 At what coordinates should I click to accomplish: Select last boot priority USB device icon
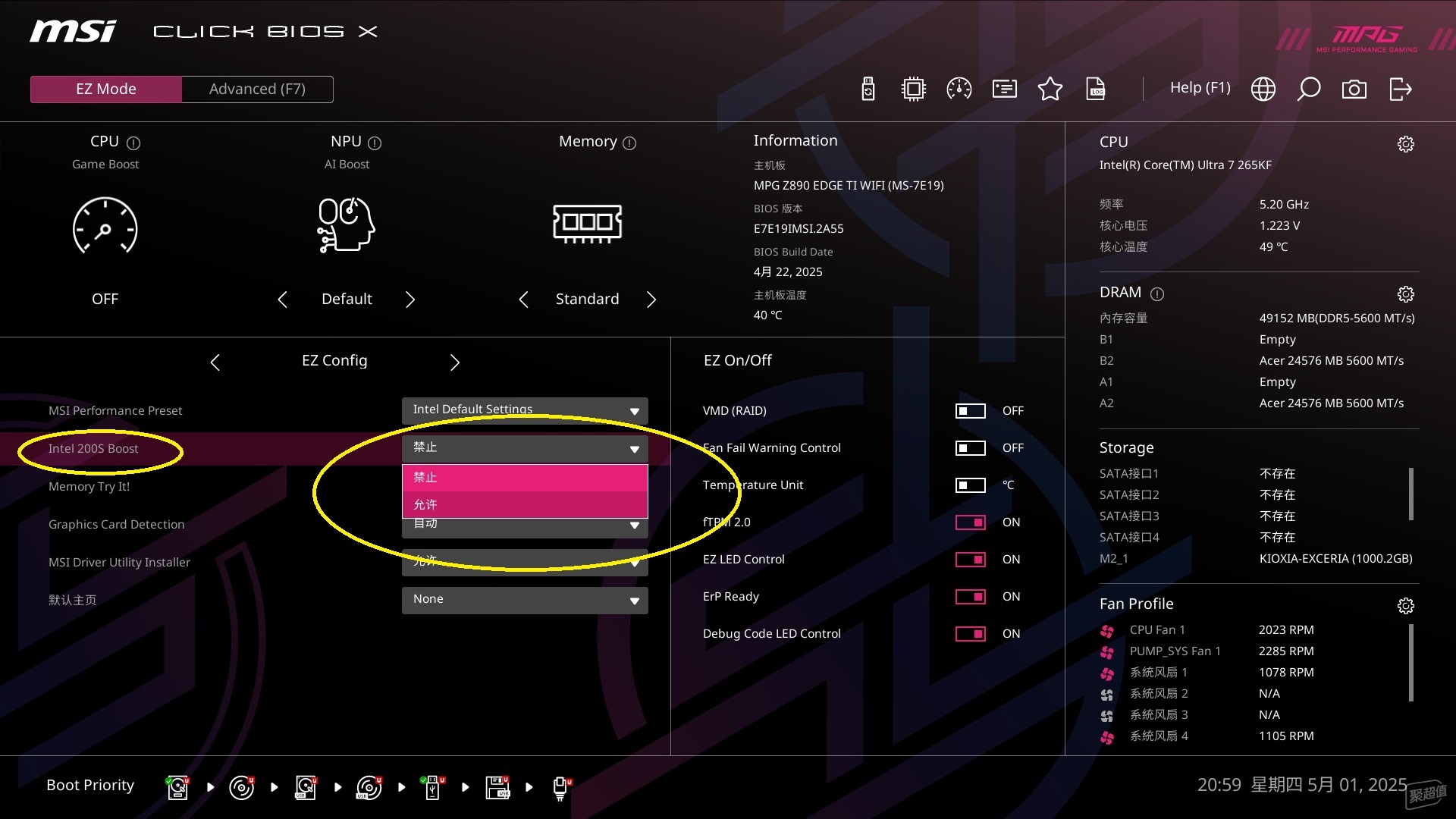(561, 787)
